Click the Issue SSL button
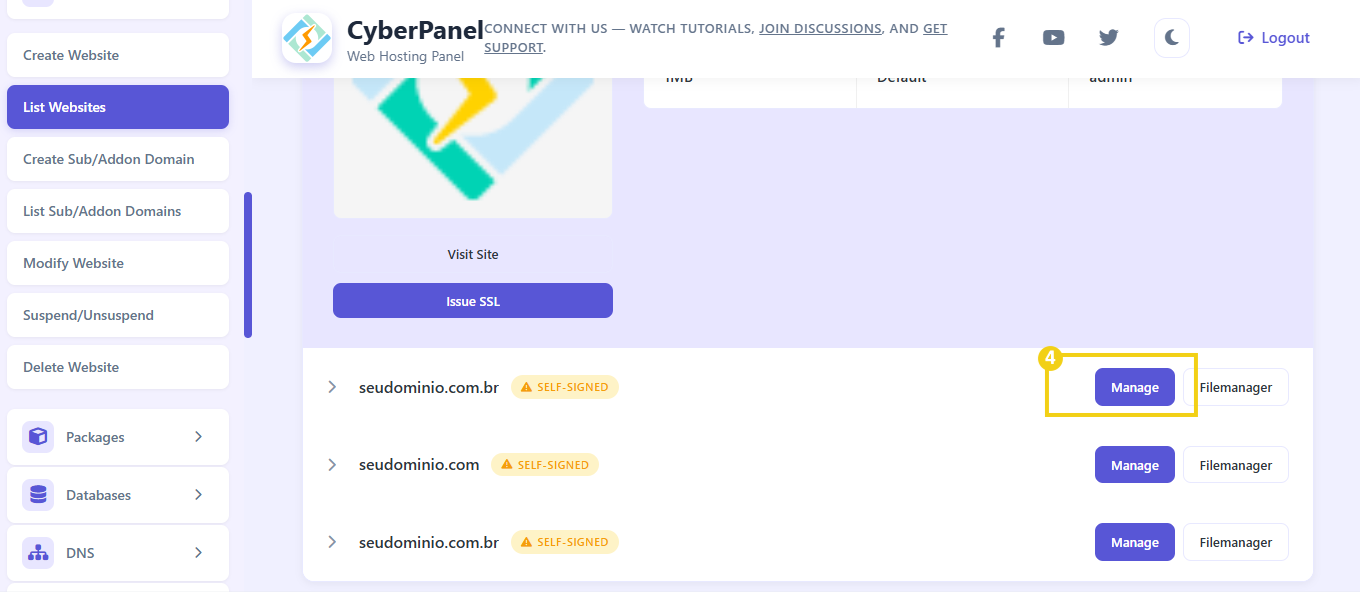 (x=472, y=300)
